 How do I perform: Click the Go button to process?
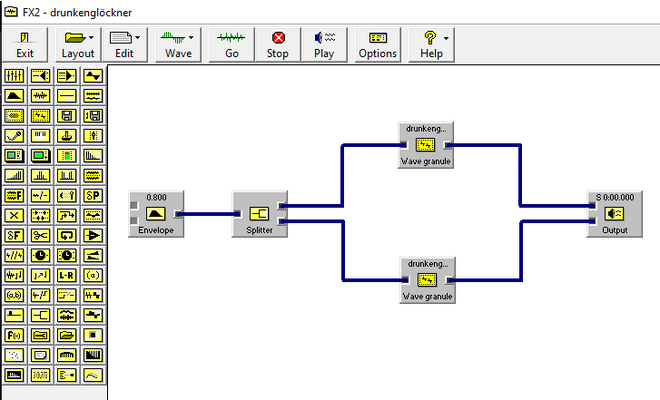[x=232, y=45]
